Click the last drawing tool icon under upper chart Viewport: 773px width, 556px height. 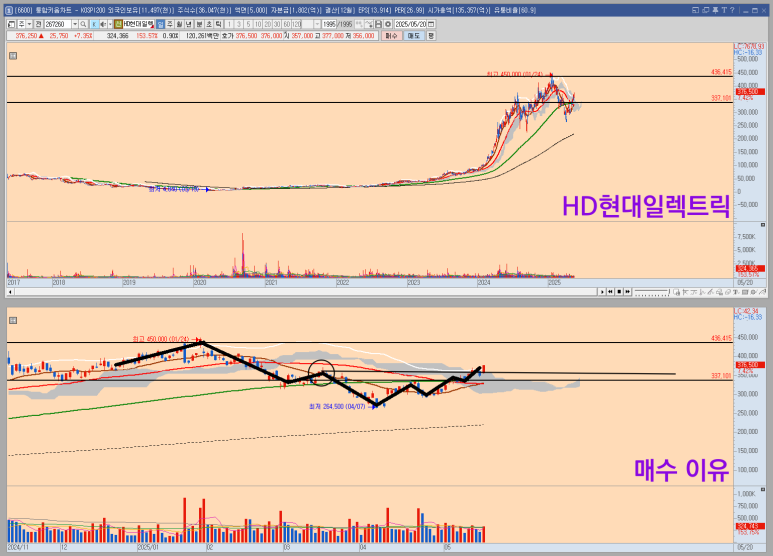click(763, 292)
